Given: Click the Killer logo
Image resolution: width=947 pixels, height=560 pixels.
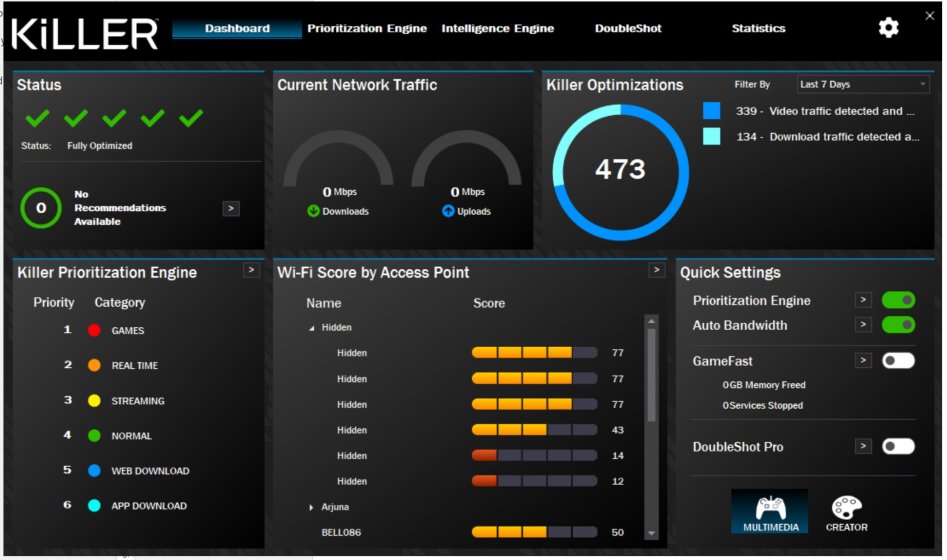Looking at the screenshot, I should coord(84,32).
